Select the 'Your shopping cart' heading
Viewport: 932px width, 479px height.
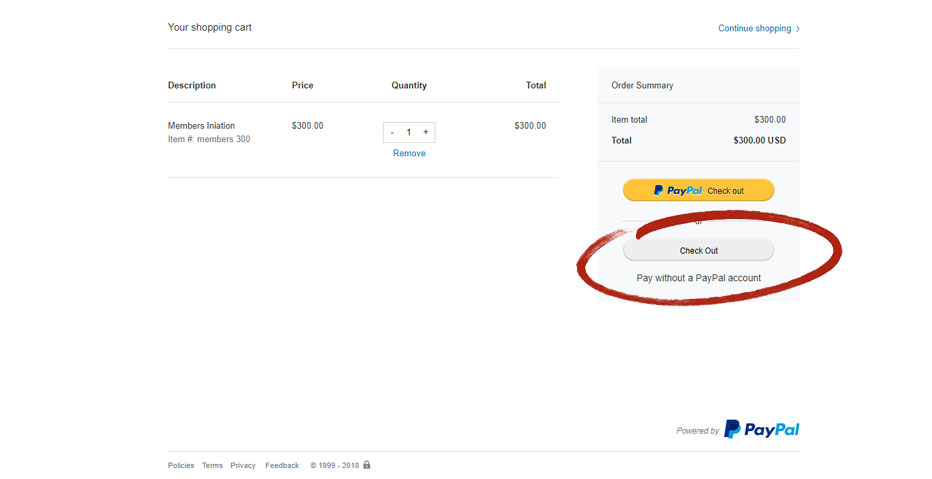(210, 27)
